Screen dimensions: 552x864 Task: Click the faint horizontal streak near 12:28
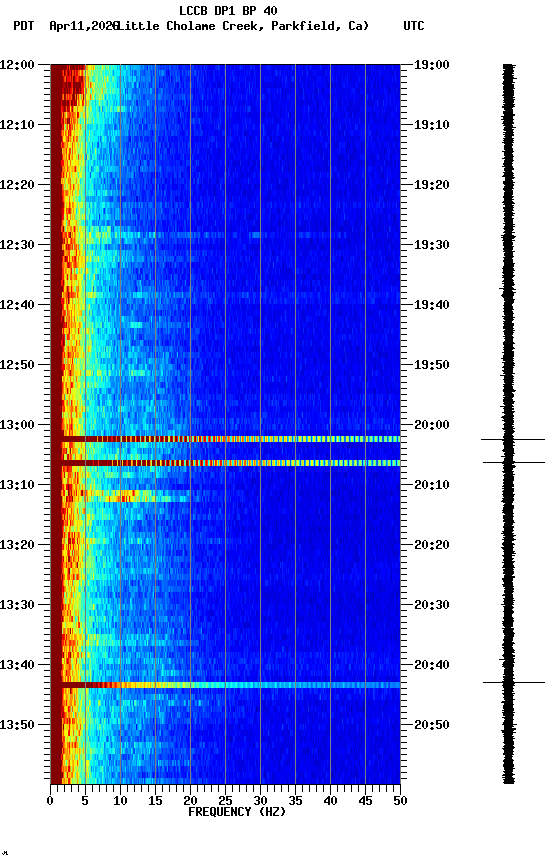point(220,235)
